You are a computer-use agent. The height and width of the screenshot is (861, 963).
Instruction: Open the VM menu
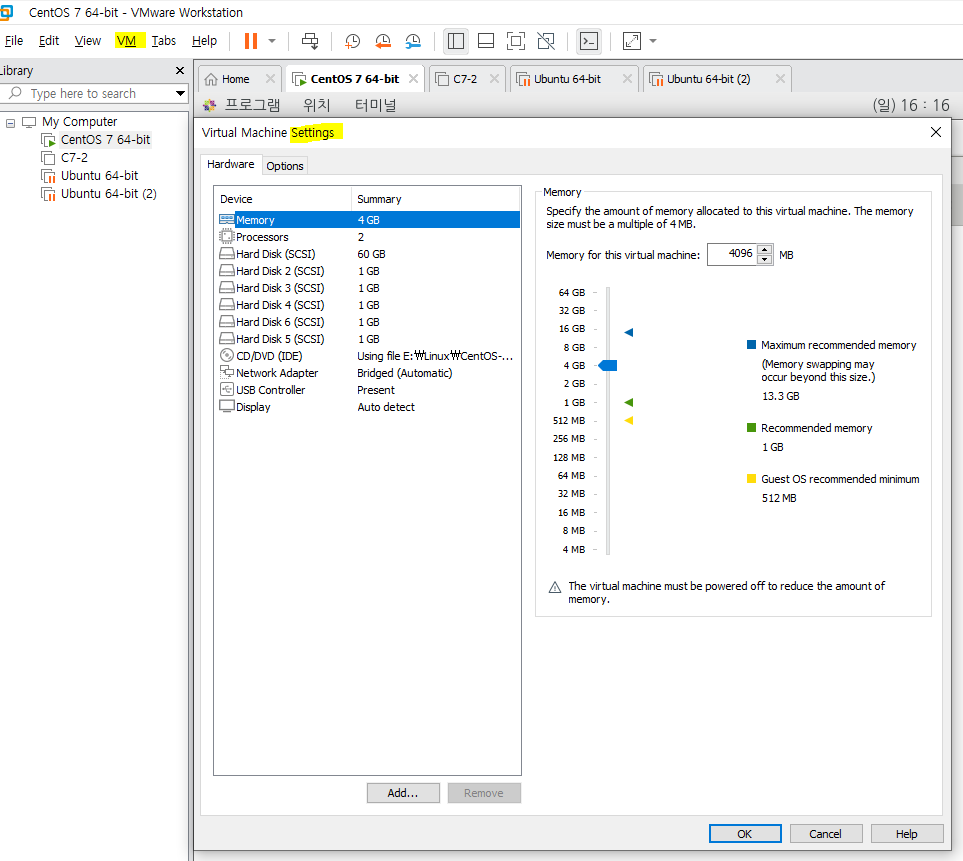(x=127, y=41)
